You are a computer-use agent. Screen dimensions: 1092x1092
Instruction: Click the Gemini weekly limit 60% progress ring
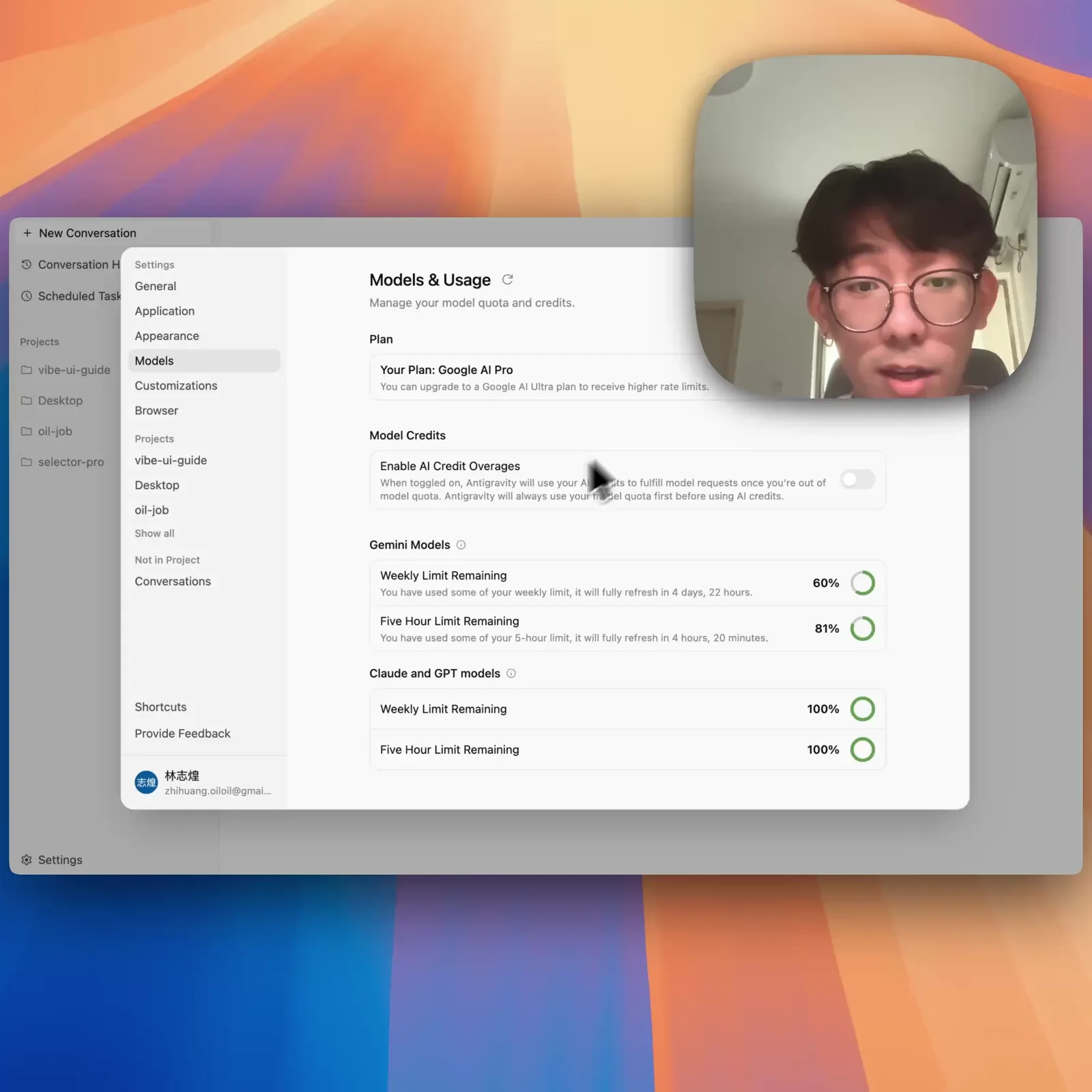pyautogui.click(x=863, y=583)
